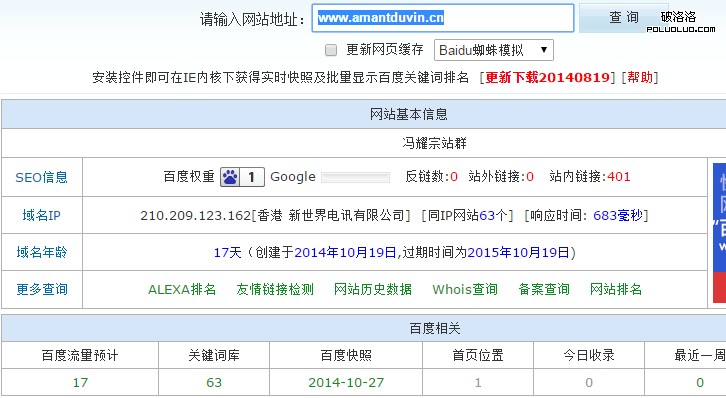Click the website address input field
Viewport: 726px width, 398px height.
click(443, 18)
